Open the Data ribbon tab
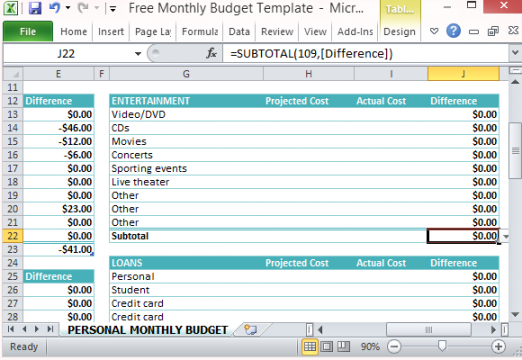Screen dimensions: 522x360 point(239,32)
